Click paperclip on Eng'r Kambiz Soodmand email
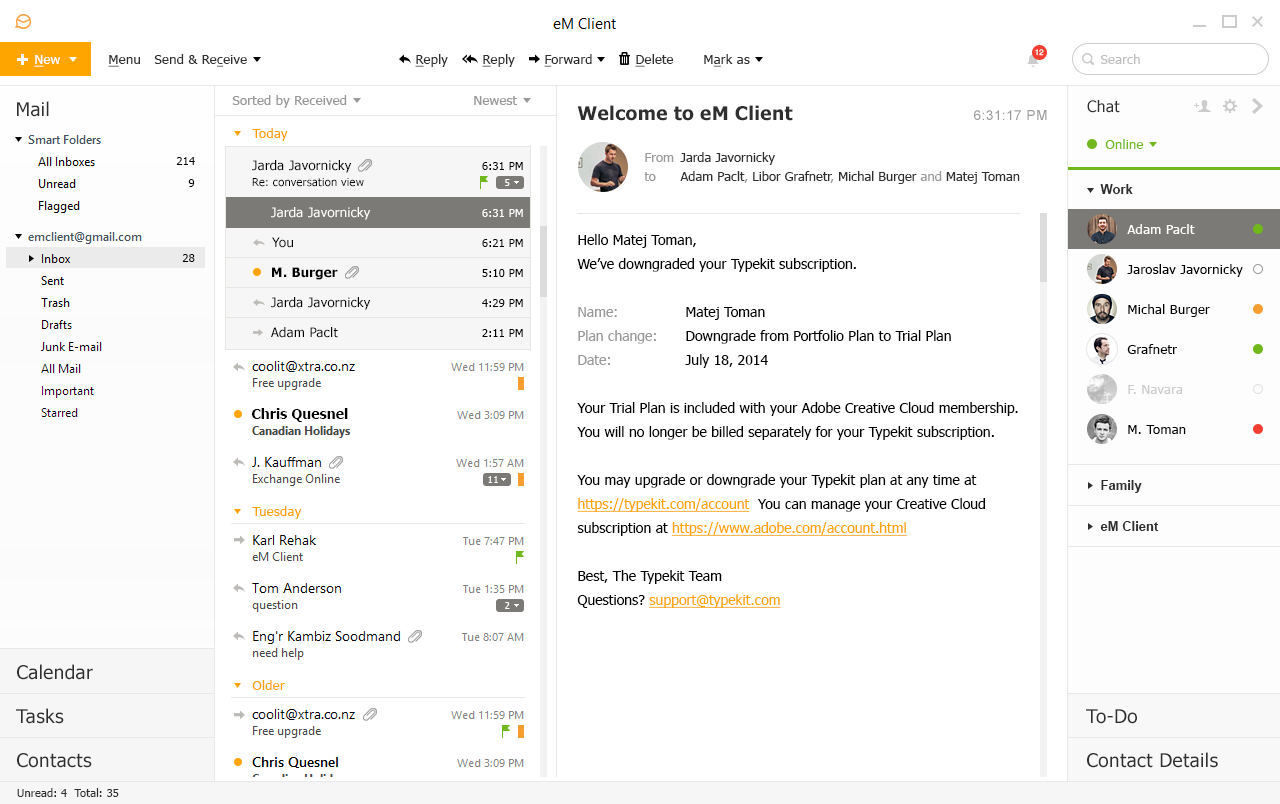Image resolution: width=1280 pixels, height=804 pixels. pos(416,636)
